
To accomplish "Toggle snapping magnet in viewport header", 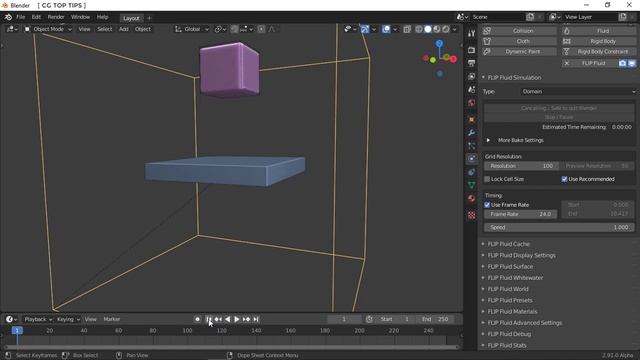I will pos(234,29).
